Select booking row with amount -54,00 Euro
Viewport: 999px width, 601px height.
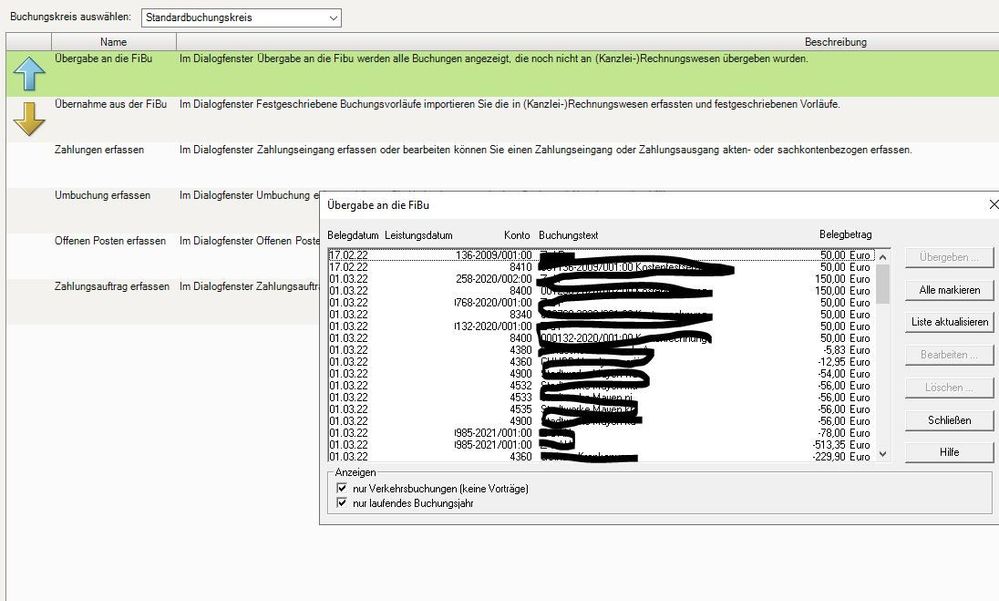[x=601, y=373]
